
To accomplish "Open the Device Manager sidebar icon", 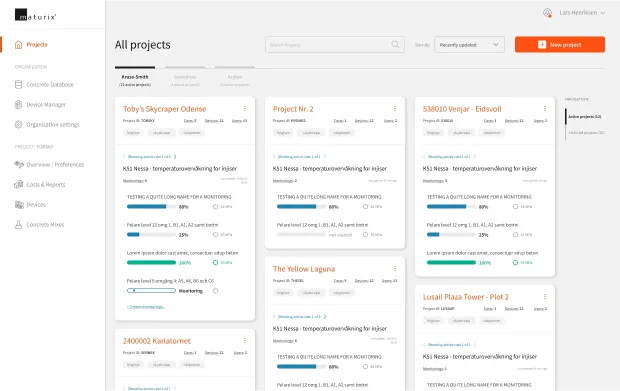I will point(18,105).
